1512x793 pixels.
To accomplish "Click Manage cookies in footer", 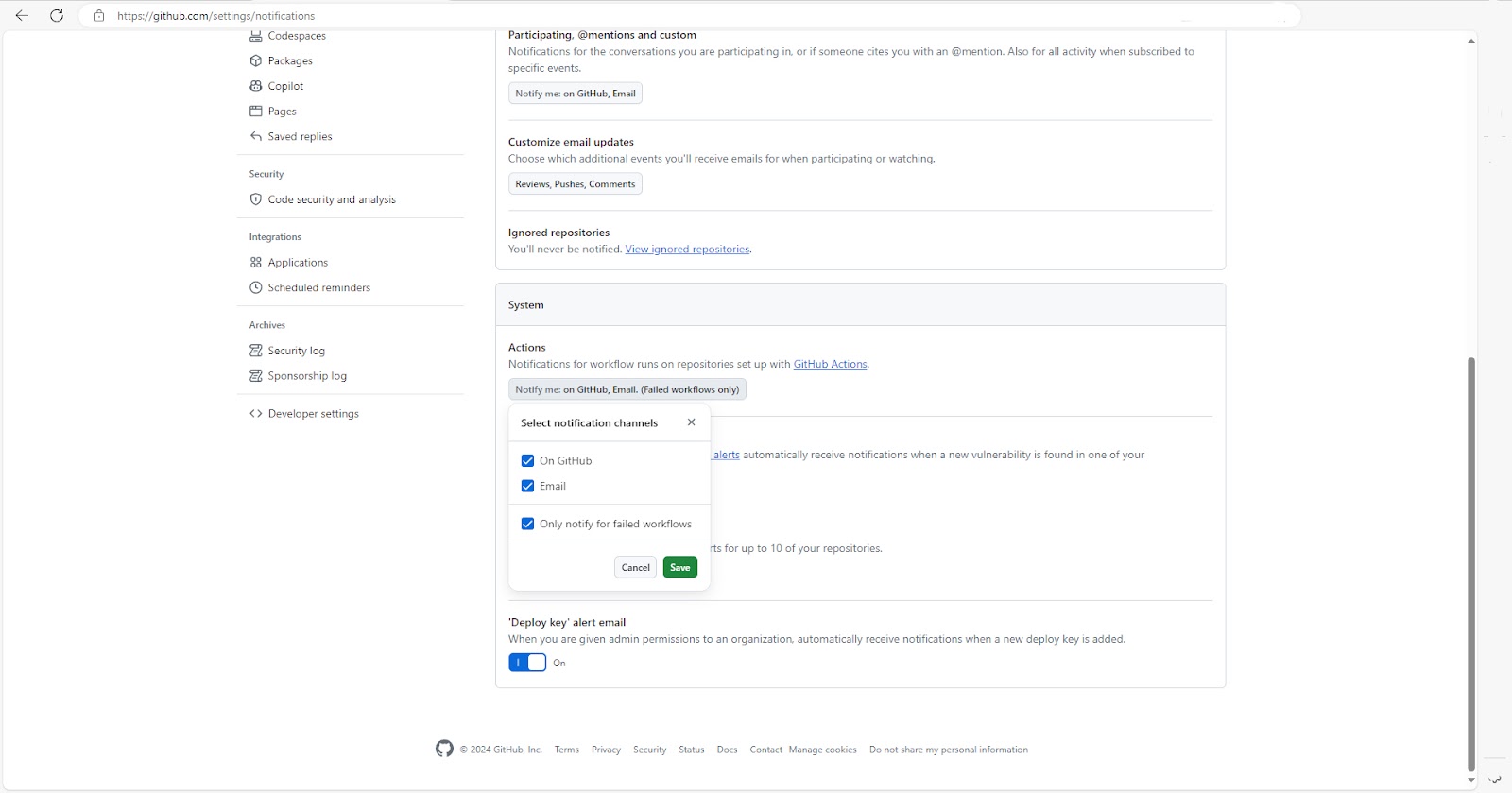I will [823, 750].
